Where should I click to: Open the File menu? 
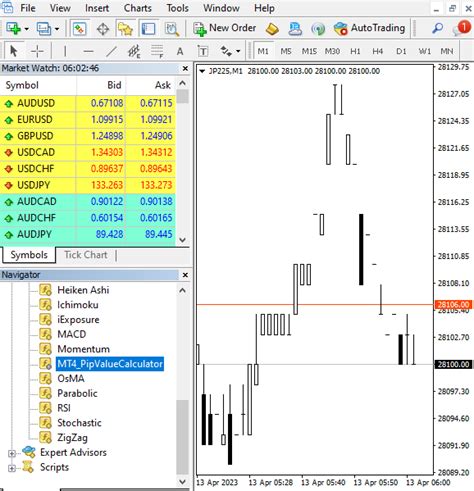tap(28, 8)
